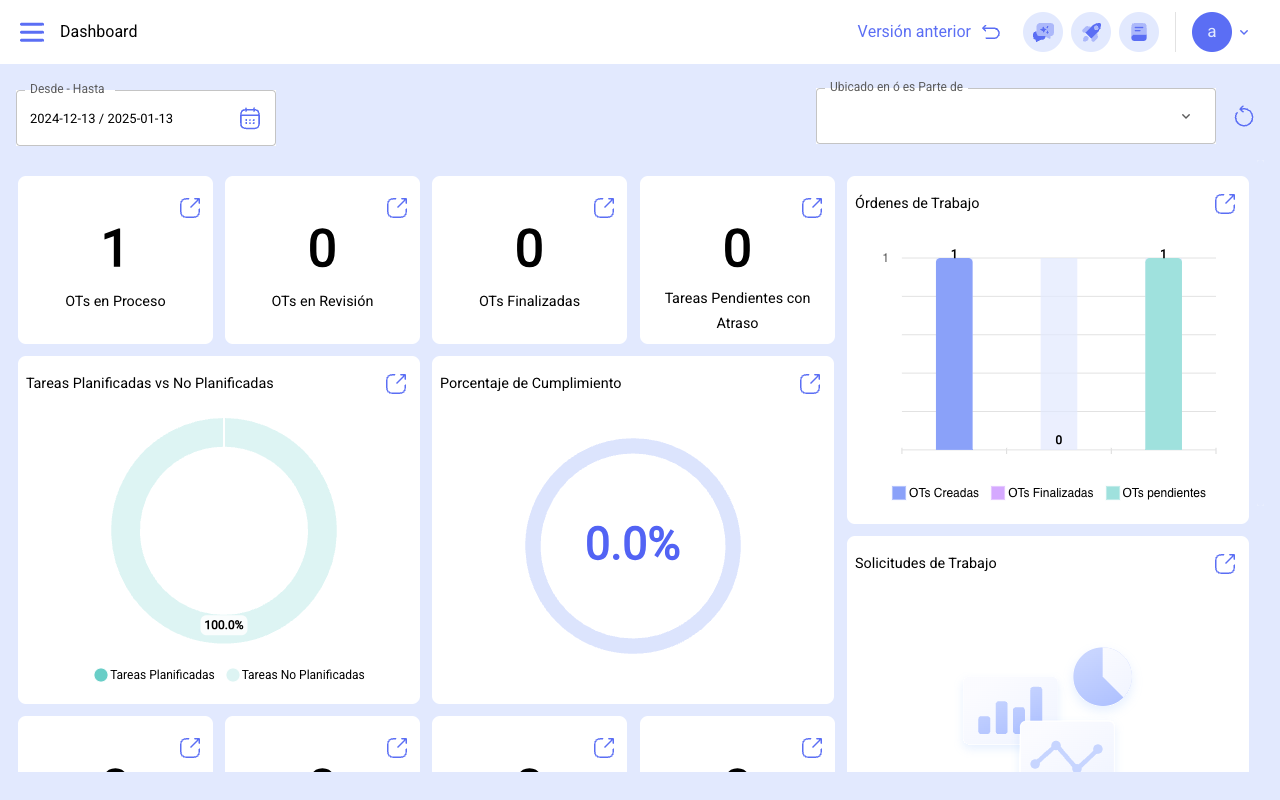
Task: Toggle Tareas Planificadas legend item
Action: pyautogui.click(x=155, y=675)
